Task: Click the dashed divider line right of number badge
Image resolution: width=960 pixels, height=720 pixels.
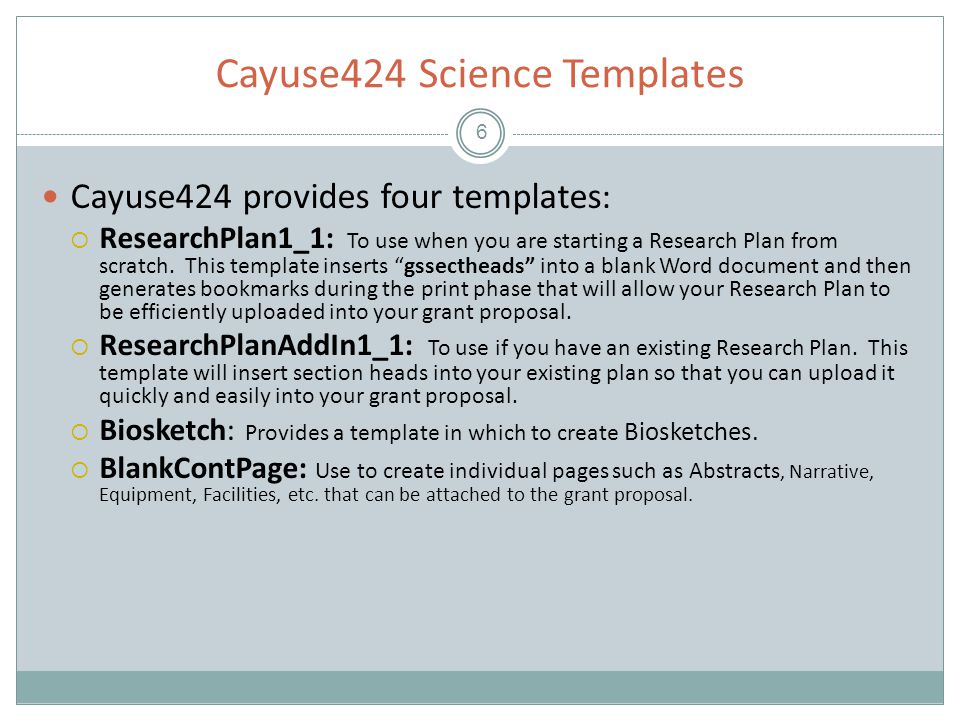Action: tap(727, 134)
